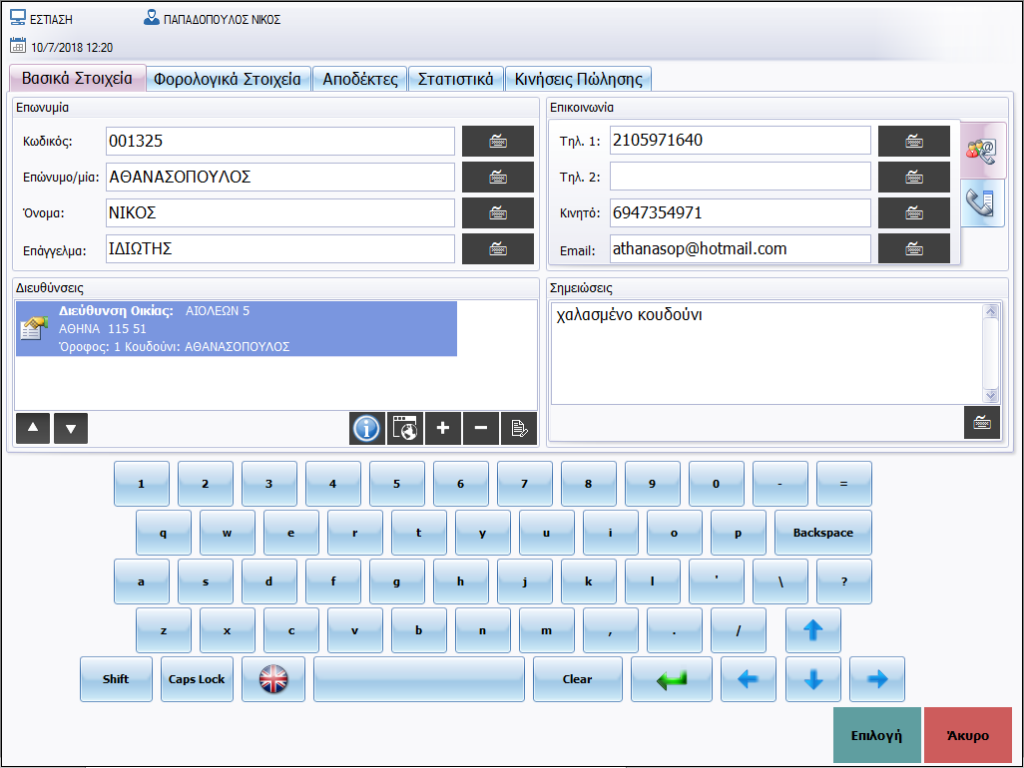This screenshot has height=768, width=1024.
Task: Open keyboard for the Όνομα field
Action: (498, 213)
